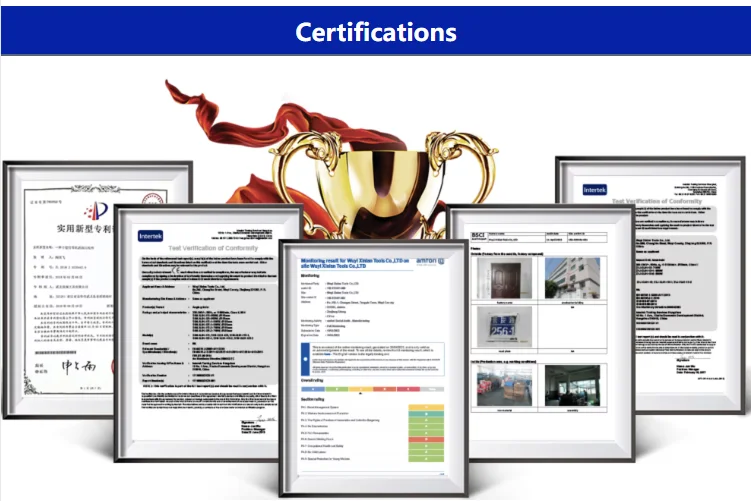Viewport: 751px width, 501px height.
Task: Open the center amfori monitoring result document
Action: tap(373, 367)
